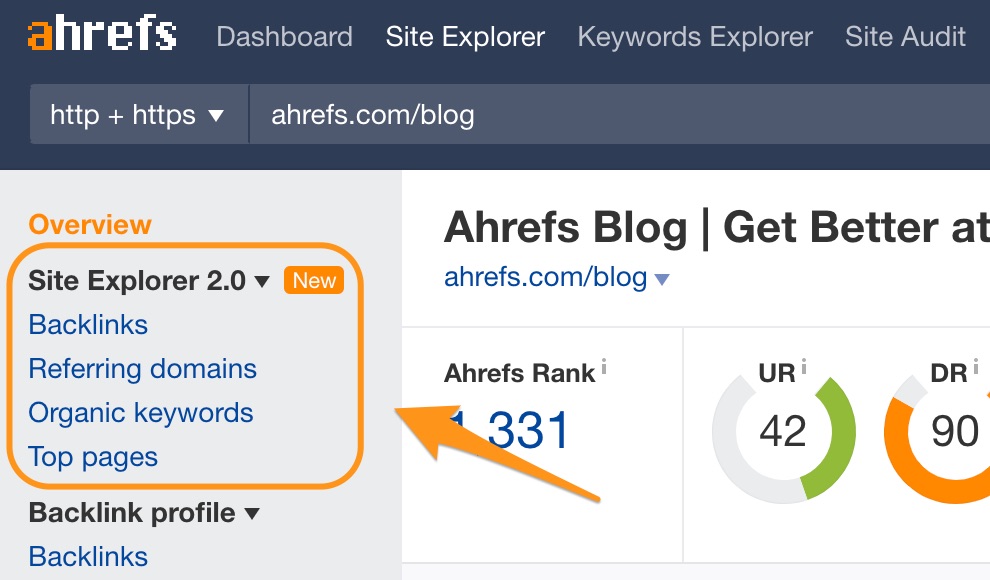Click the URL search input field

(x=600, y=116)
